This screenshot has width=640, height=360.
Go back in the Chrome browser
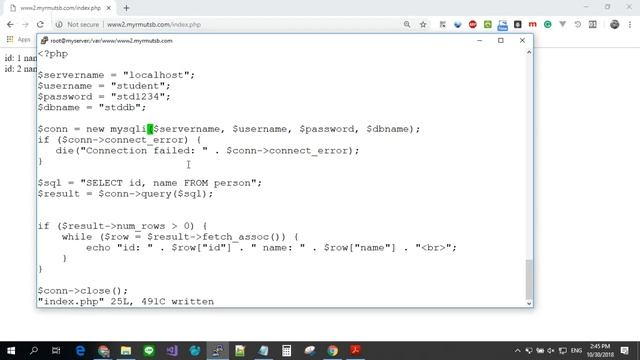coord(10,24)
